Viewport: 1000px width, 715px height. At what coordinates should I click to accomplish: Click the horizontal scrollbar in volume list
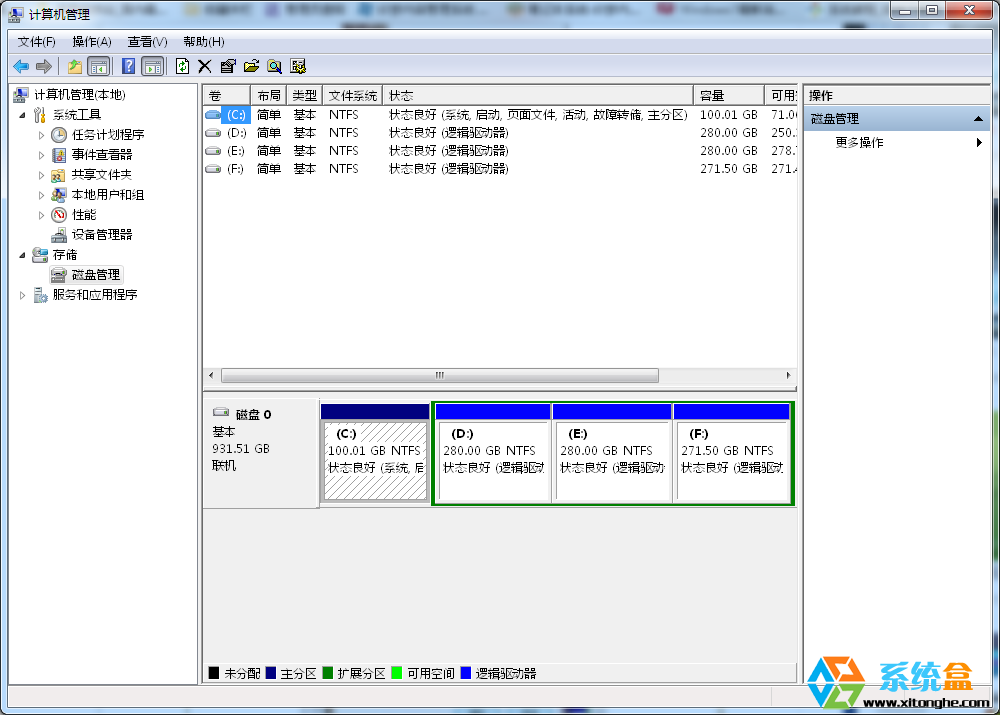[x=439, y=376]
